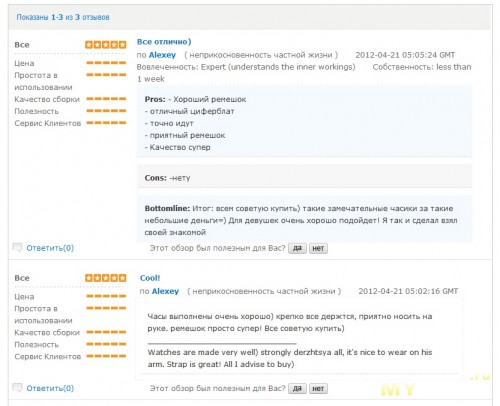This screenshot has height=406, width=500.
Task: Click the reply speech bubble icon under the Cool! review
Action: pyautogui.click(x=17, y=388)
